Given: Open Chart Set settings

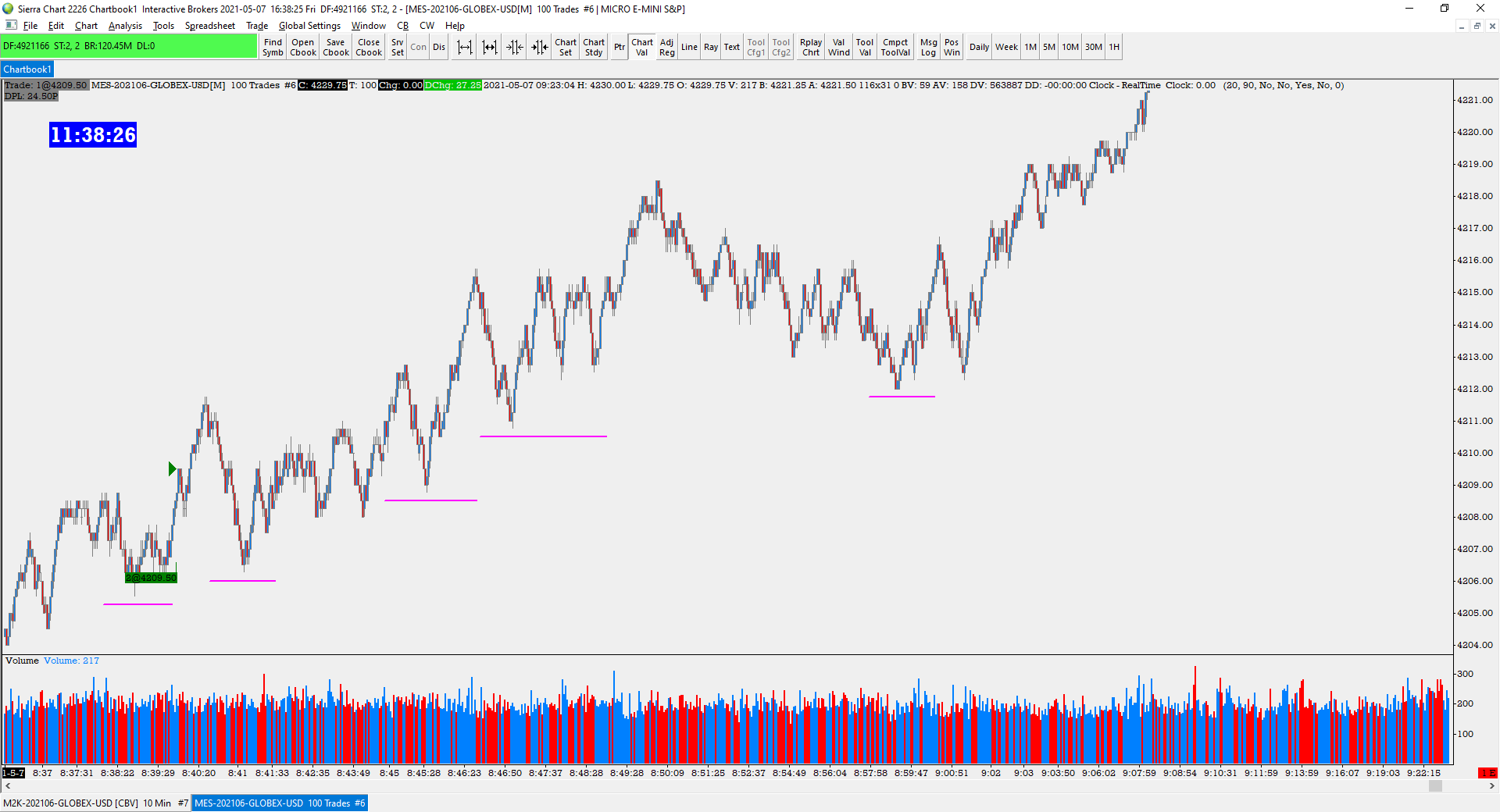Looking at the screenshot, I should pyautogui.click(x=566, y=47).
